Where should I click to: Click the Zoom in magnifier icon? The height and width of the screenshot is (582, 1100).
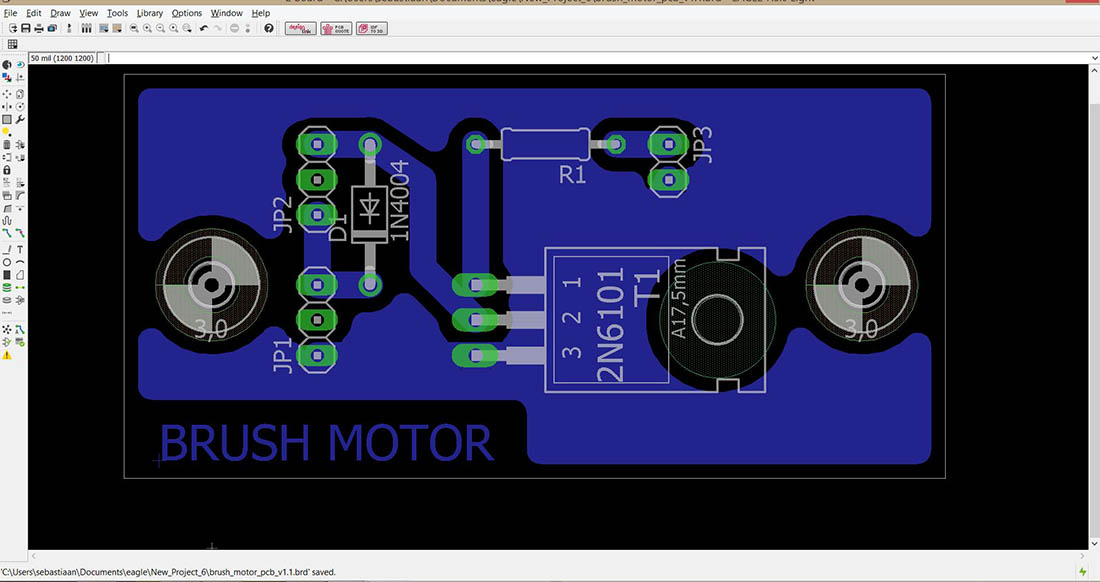[147, 28]
